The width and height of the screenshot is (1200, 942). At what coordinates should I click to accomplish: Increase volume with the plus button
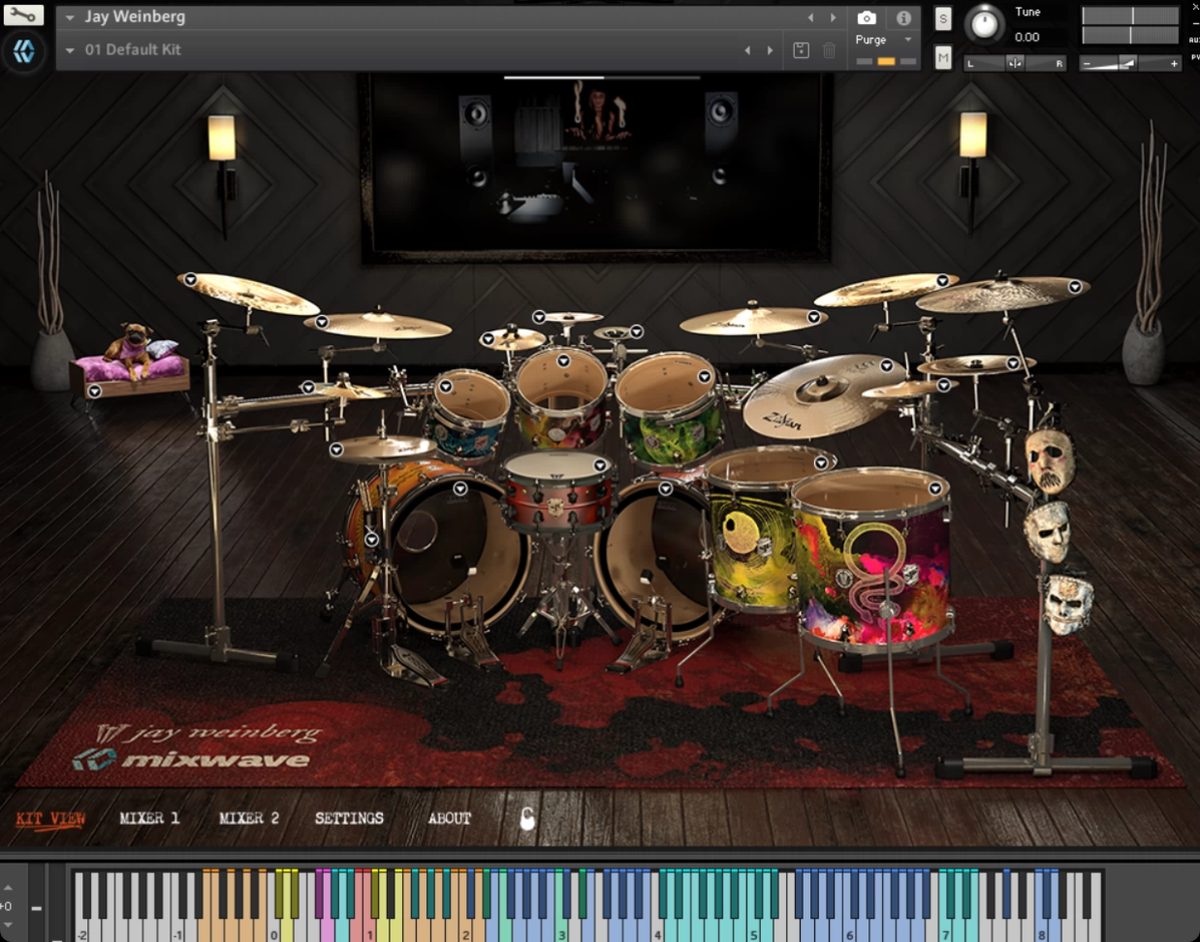1174,63
